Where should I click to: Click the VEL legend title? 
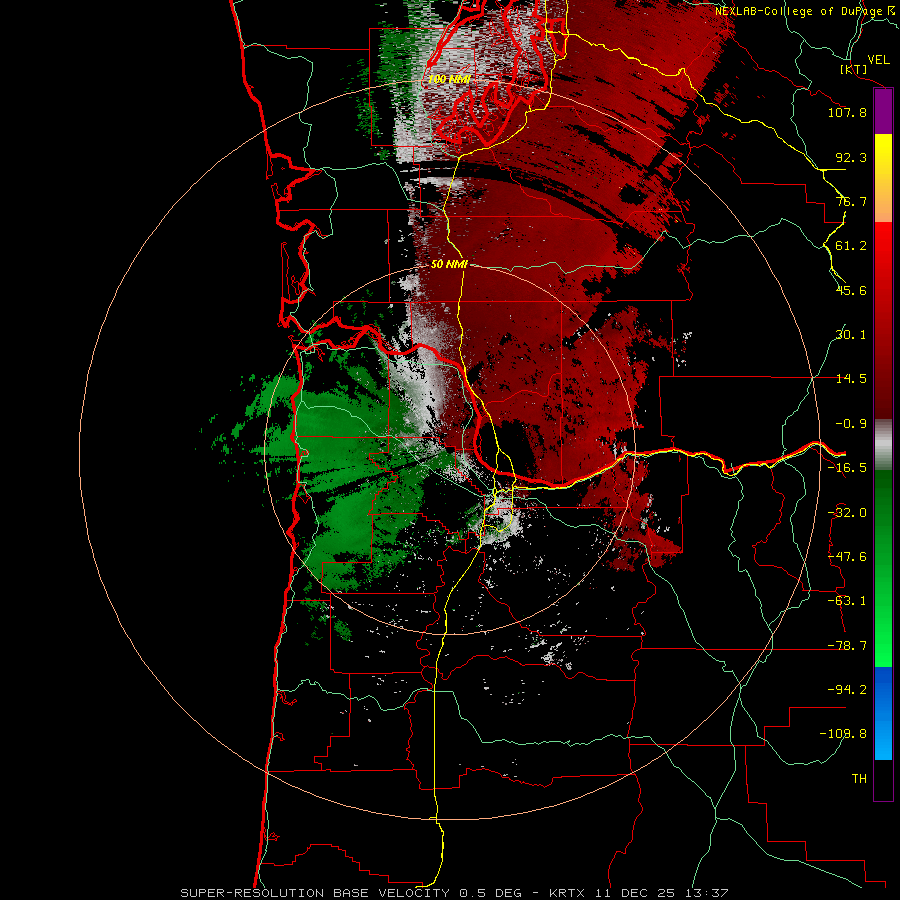878,59
